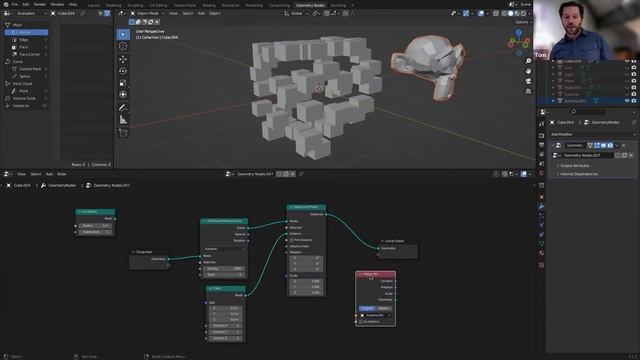This screenshot has height=360, width=640.
Task: Expand the Output Attributes panel
Action: pyautogui.click(x=575, y=166)
